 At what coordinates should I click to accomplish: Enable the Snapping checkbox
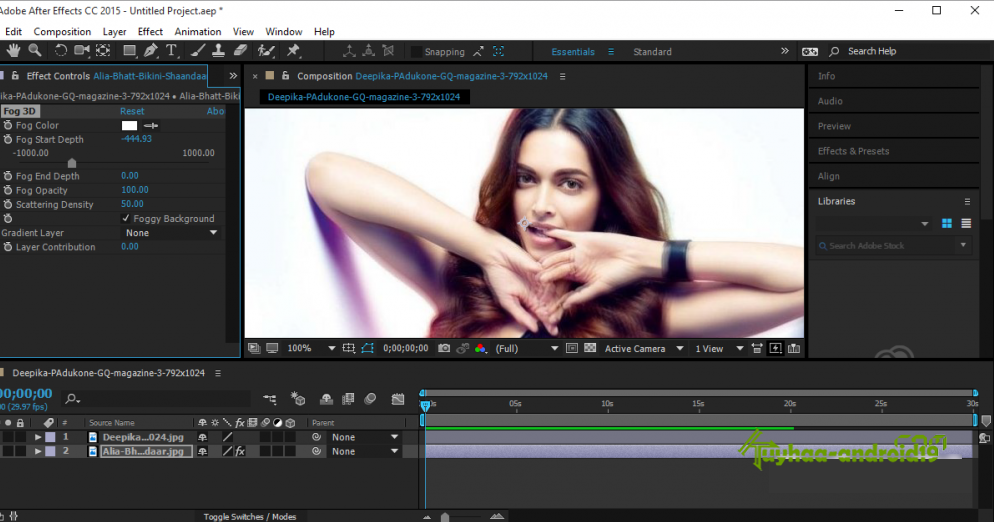click(x=416, y=52)
